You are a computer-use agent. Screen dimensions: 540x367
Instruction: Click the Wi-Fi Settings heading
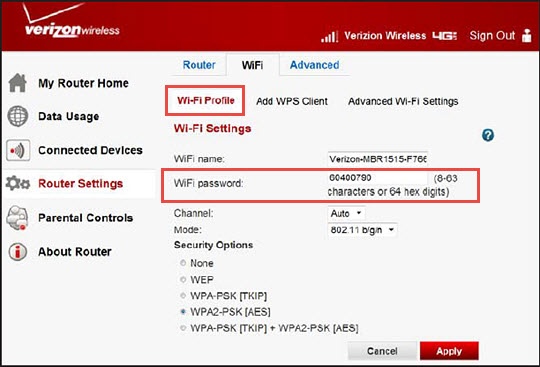click(212, 128)
